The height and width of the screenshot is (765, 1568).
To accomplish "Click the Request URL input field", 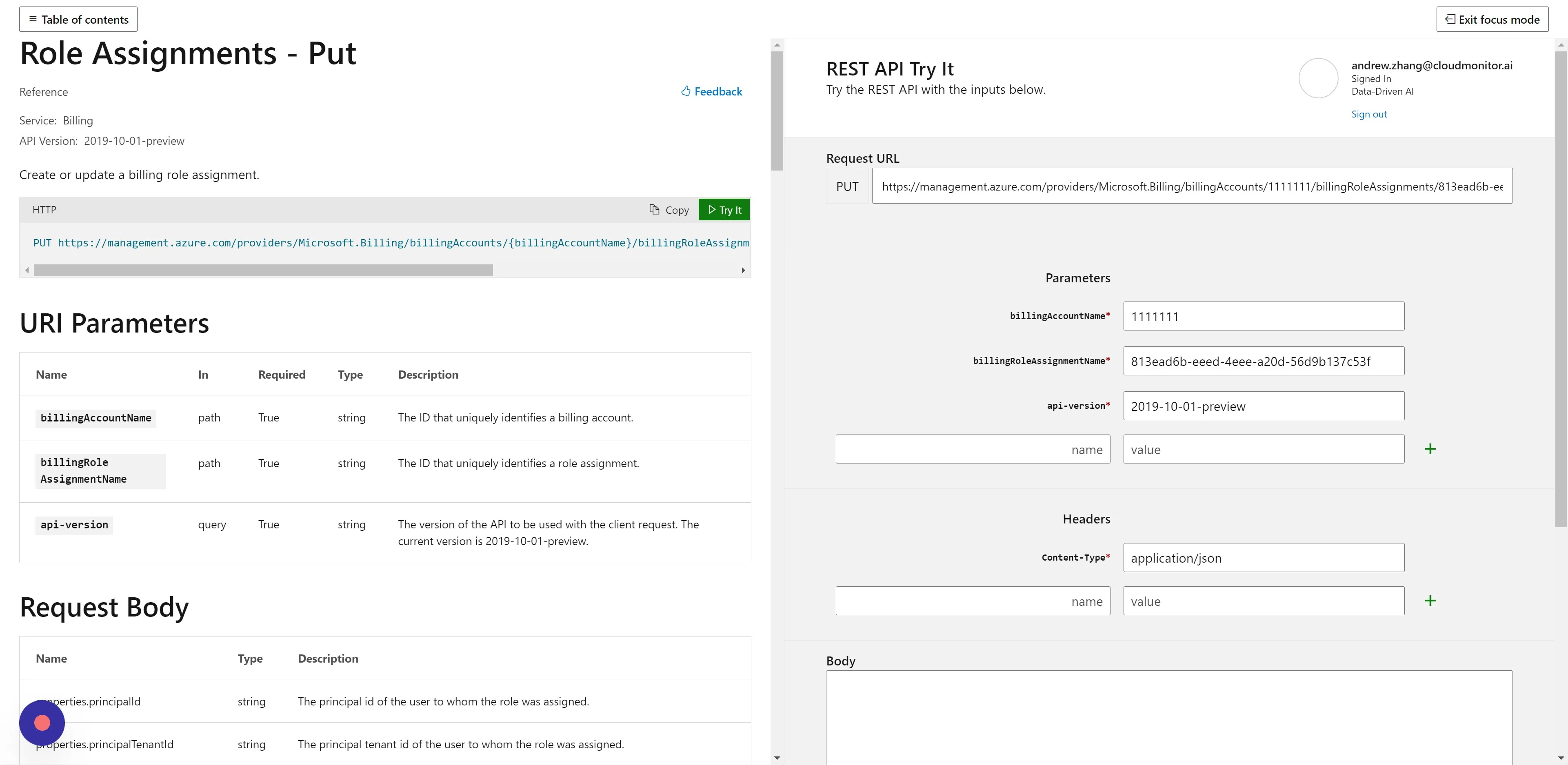I will 1192,186.
